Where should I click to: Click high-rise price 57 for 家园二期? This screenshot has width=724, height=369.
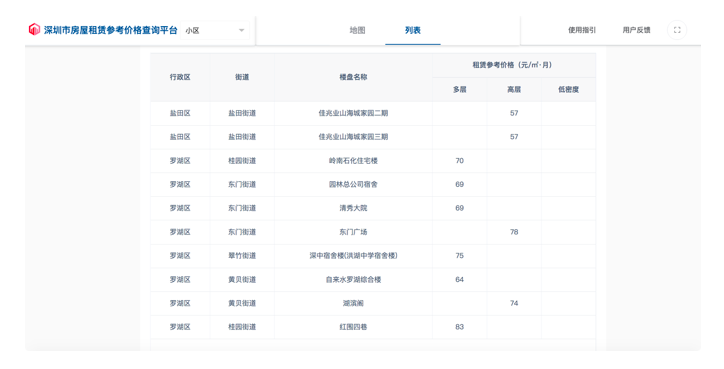[x=514, y=113]
